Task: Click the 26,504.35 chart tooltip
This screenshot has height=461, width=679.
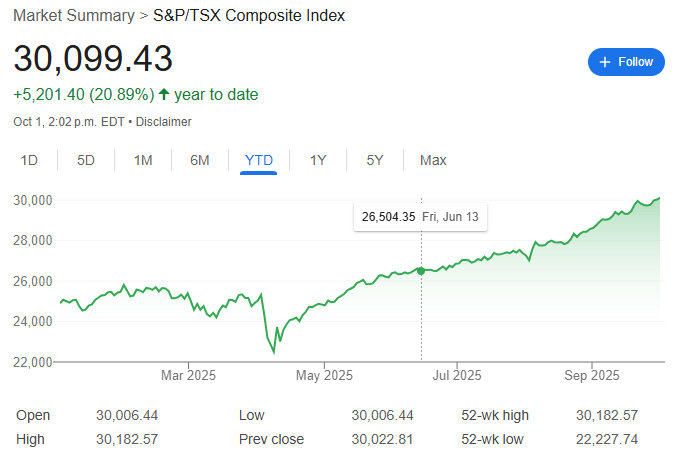Action: tap(420, 217)
